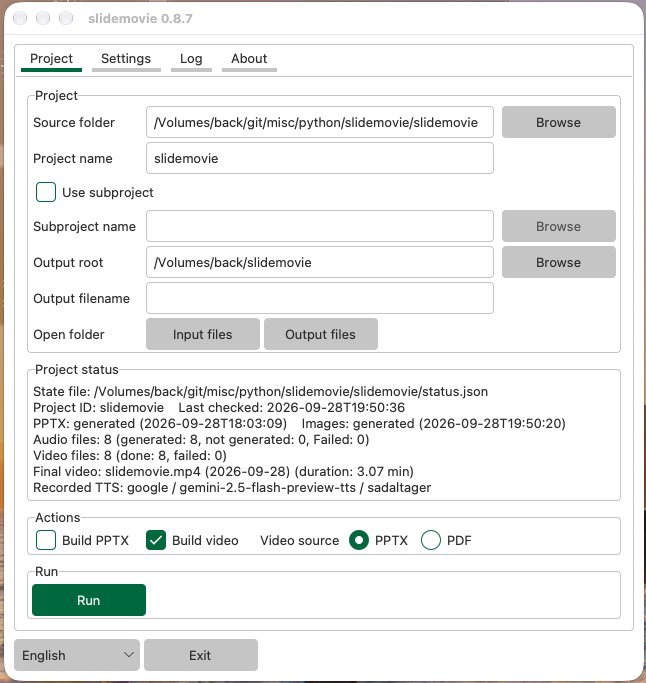The width and height of the screenshot is (646, 683).
Task: Click the Subproject name field
Action: [320, 226]
